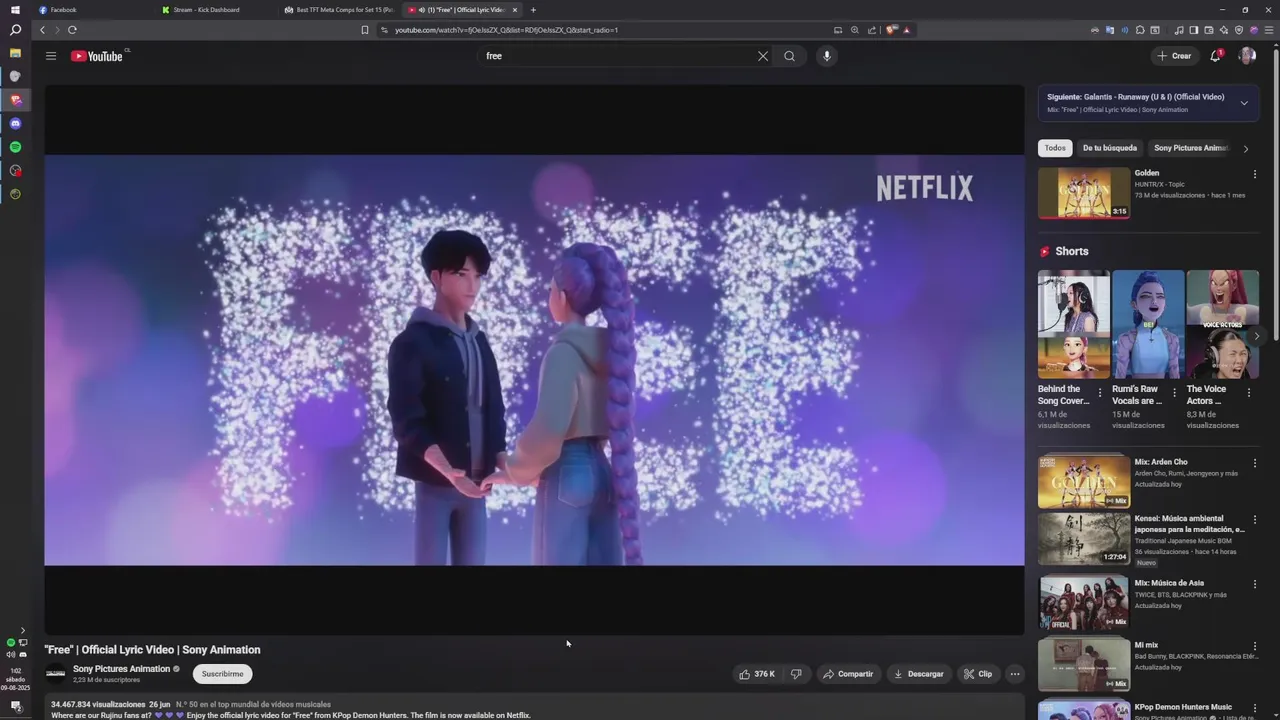Image resolution: width=1280 pixels, height=720 pixels.
Task: Open the Rumi's Raw Vocals short
Action: pyautogui.click(x=1147, y=324)
